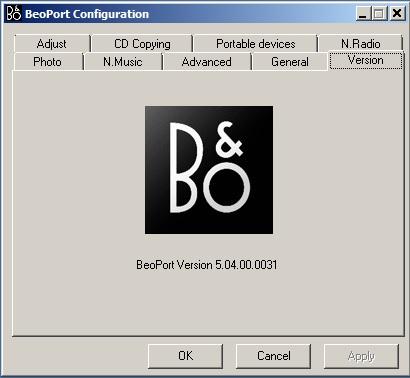Confirm with the OK button
Viewport: 410px width, 378px height.
(x=185, y=356)
